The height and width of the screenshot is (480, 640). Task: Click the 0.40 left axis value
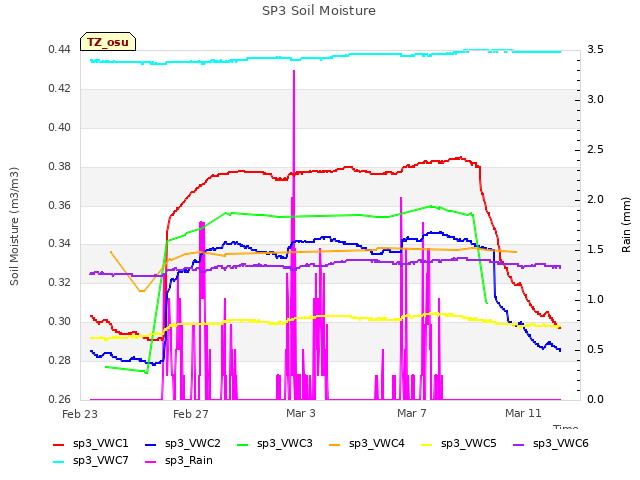point(60,127)
